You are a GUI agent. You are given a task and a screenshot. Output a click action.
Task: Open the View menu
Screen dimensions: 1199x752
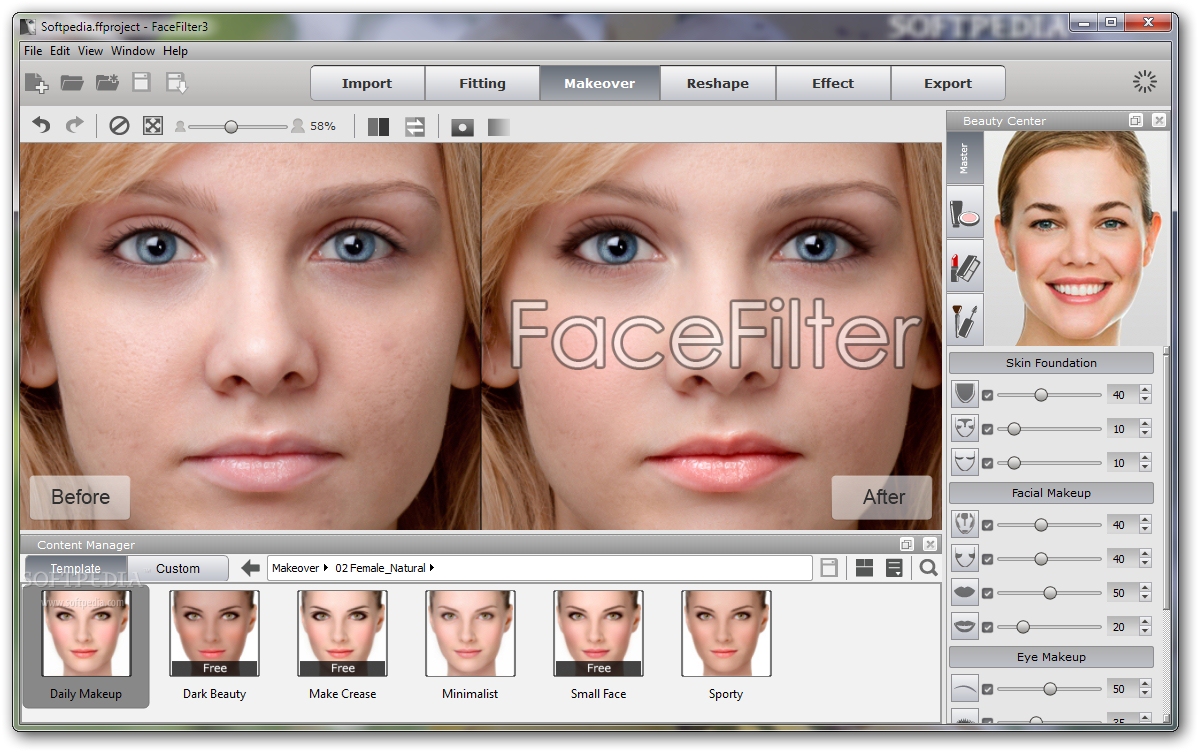pyautogui.click(x=90, y=50)
